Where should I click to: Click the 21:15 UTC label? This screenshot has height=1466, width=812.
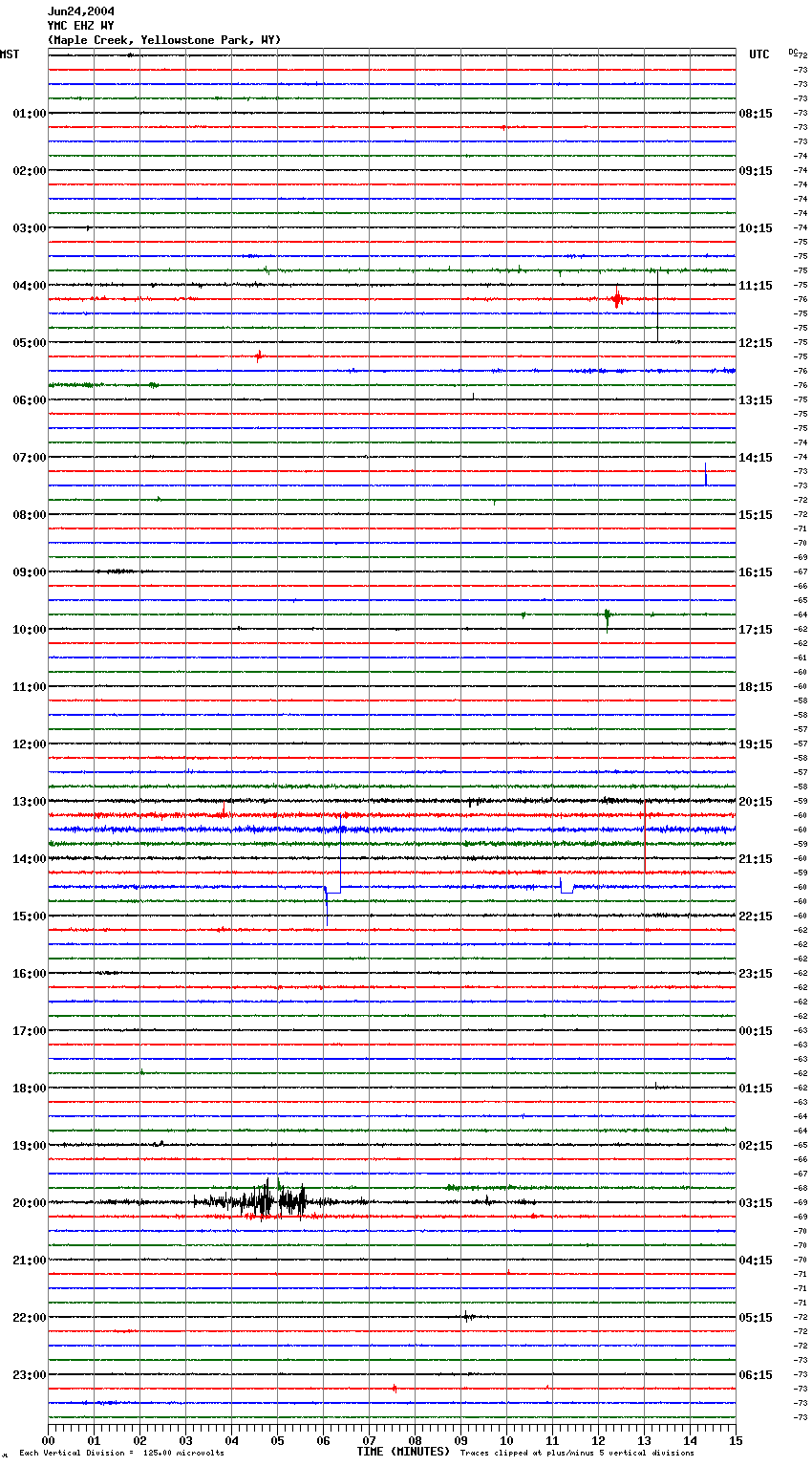(x=756, y=859)
